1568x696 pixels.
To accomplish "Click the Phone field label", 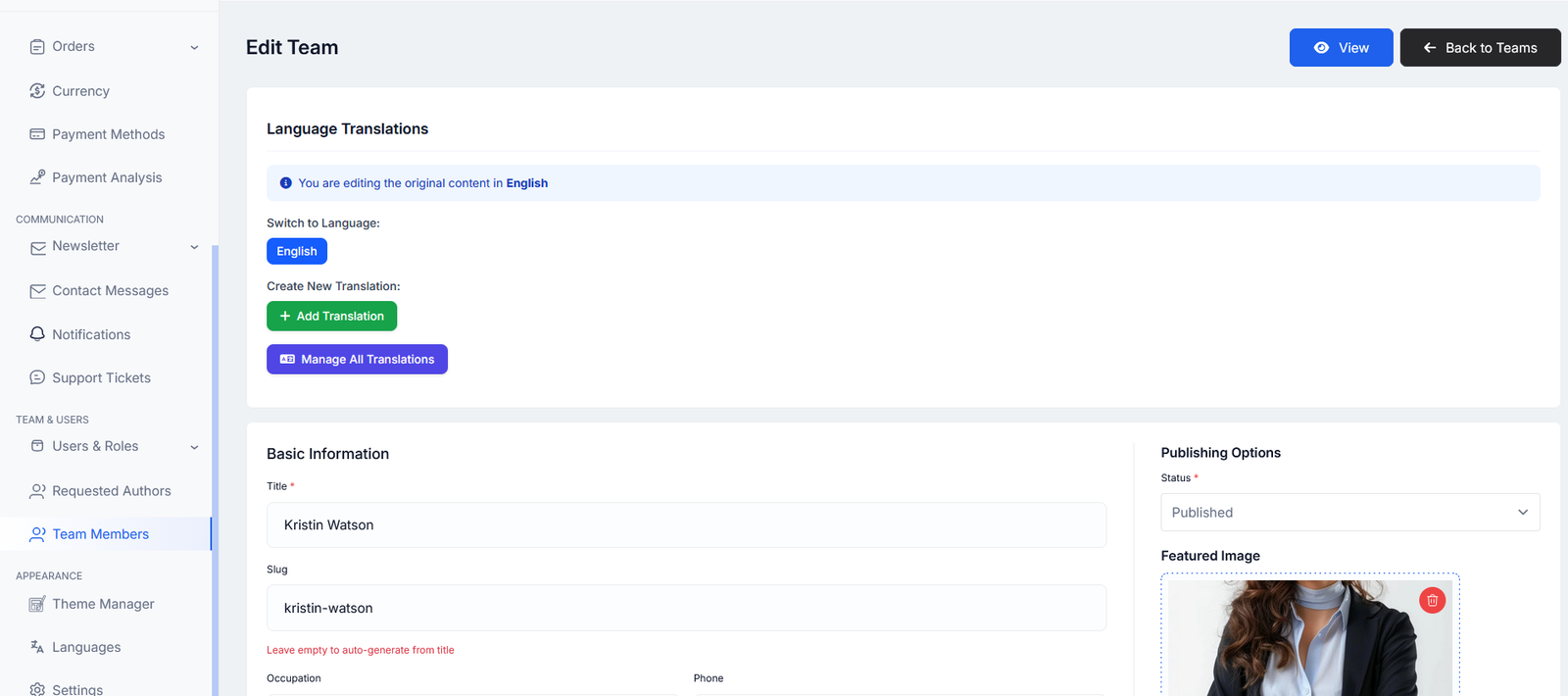I will point(709,678).
